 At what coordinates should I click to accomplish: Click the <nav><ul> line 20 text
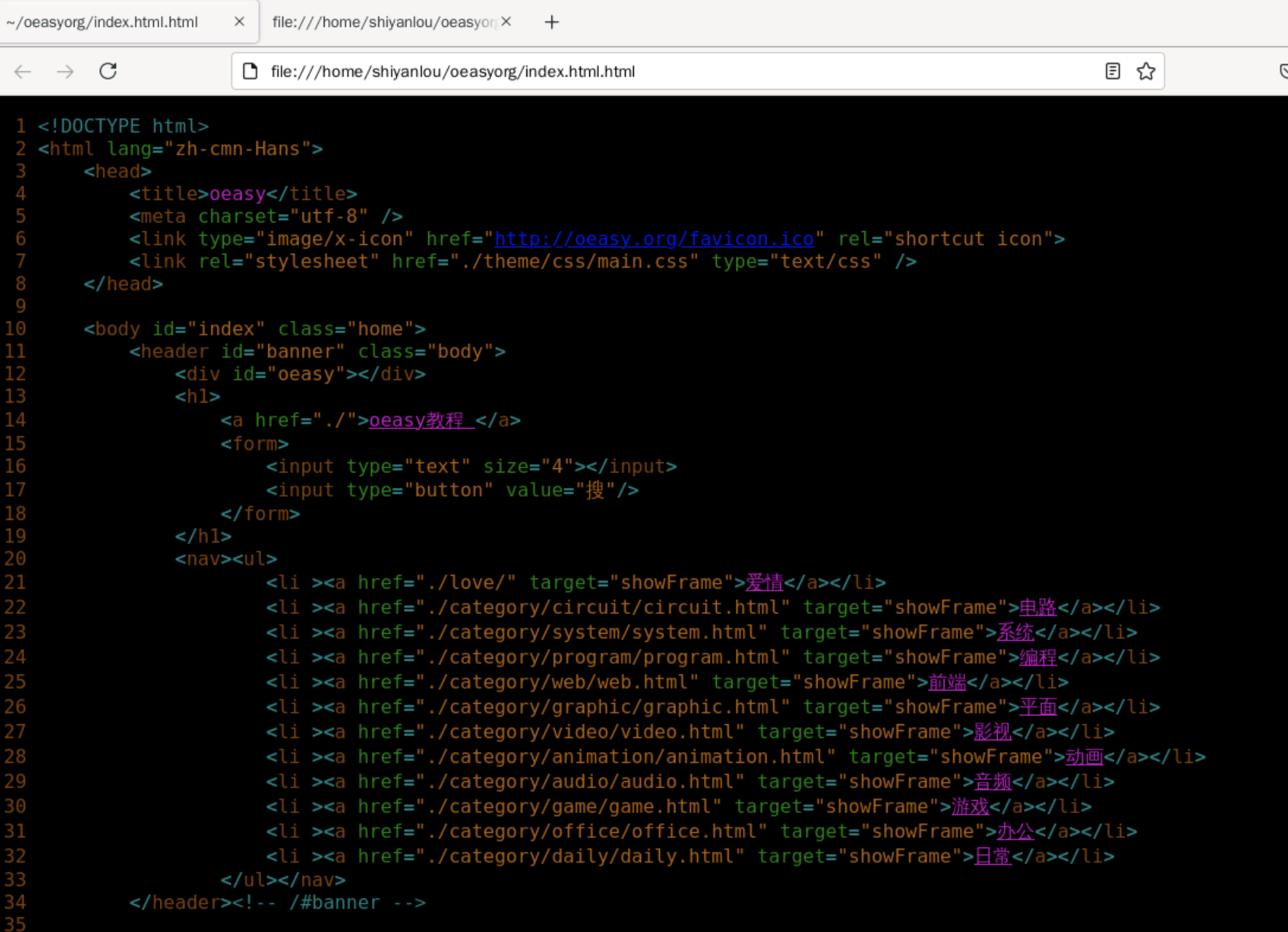[x=226, y=559]
